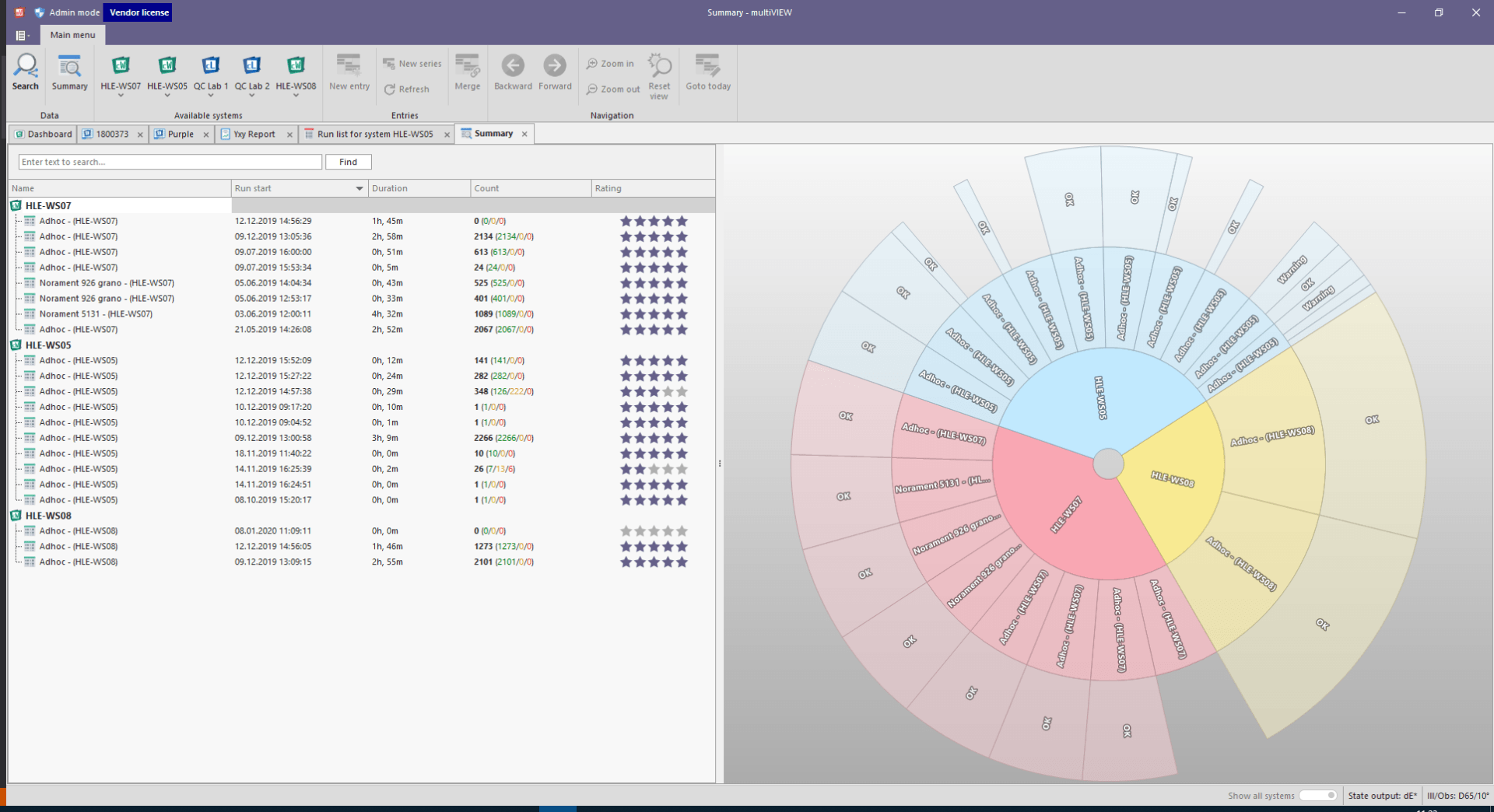Collapse the HLE-WS05 tree group
1494x812 pixels.
click(16, 345)
